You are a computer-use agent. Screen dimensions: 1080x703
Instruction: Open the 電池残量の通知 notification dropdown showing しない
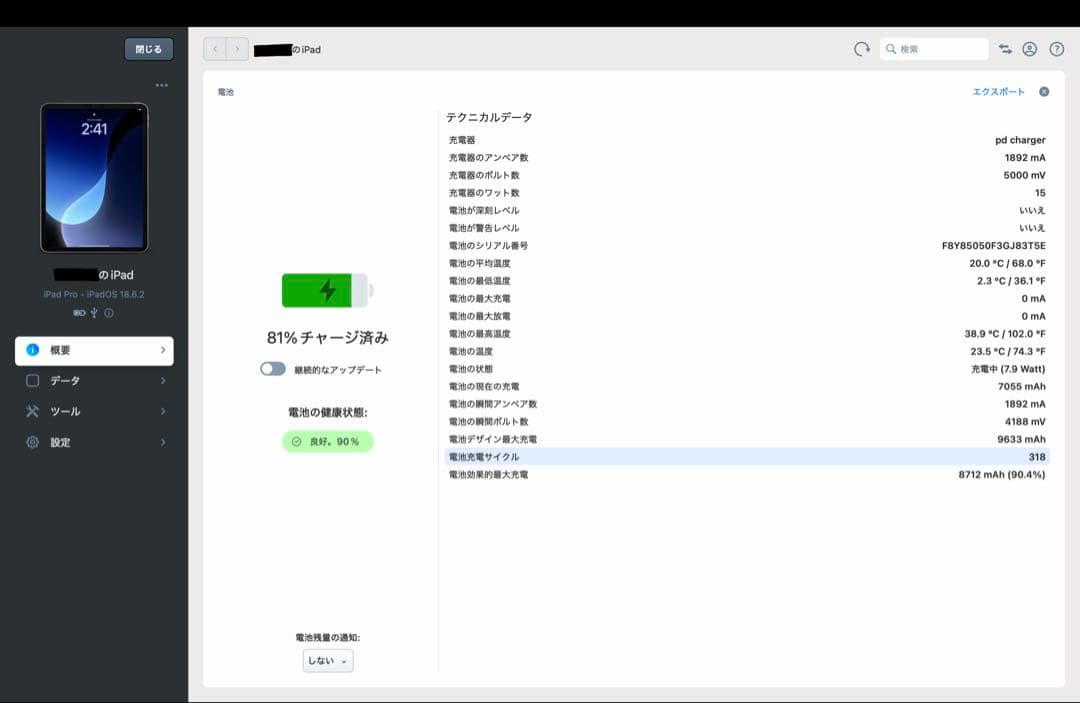[x=327, y=660]
